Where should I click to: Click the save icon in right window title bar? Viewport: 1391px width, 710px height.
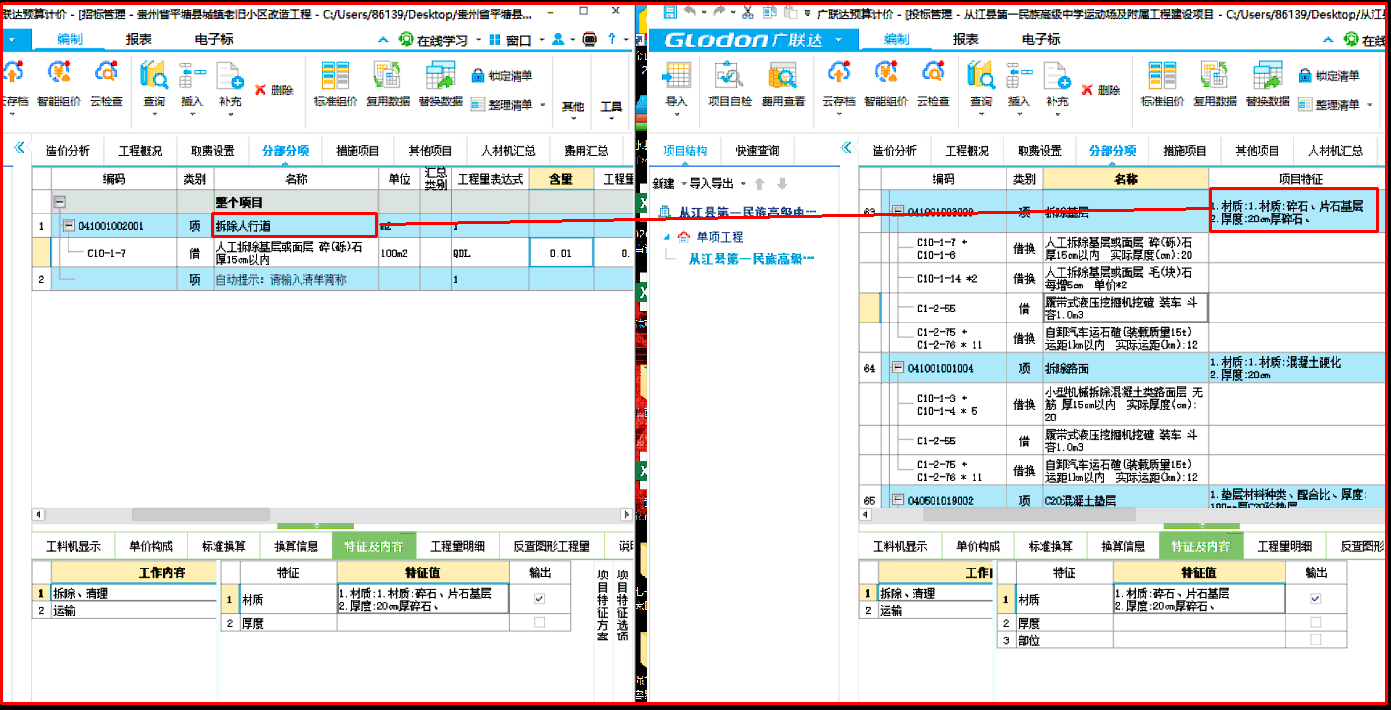pyautogui.click(x=669, y=12)
